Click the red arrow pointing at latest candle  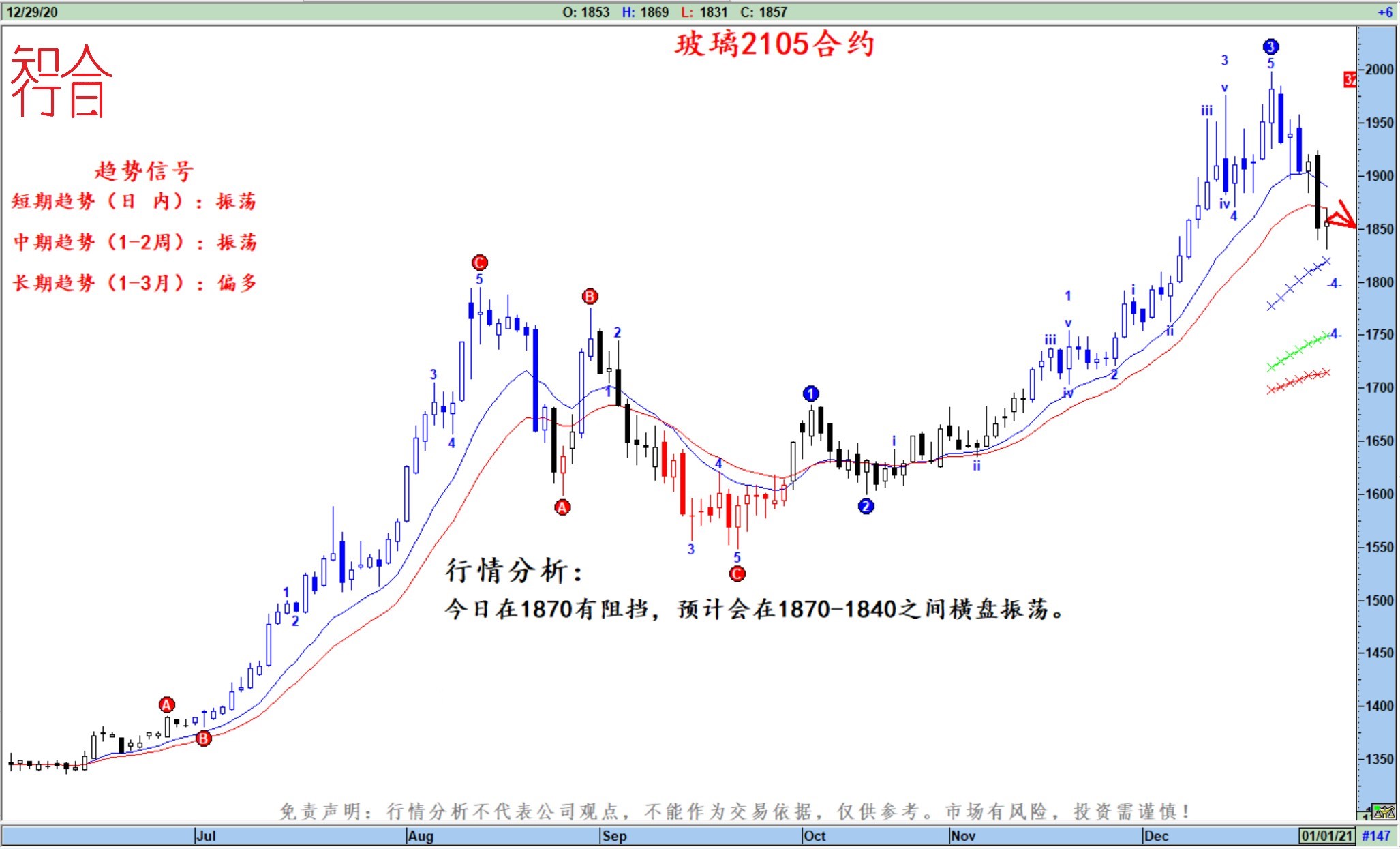pyautogui.click(x=1342, y=217)
